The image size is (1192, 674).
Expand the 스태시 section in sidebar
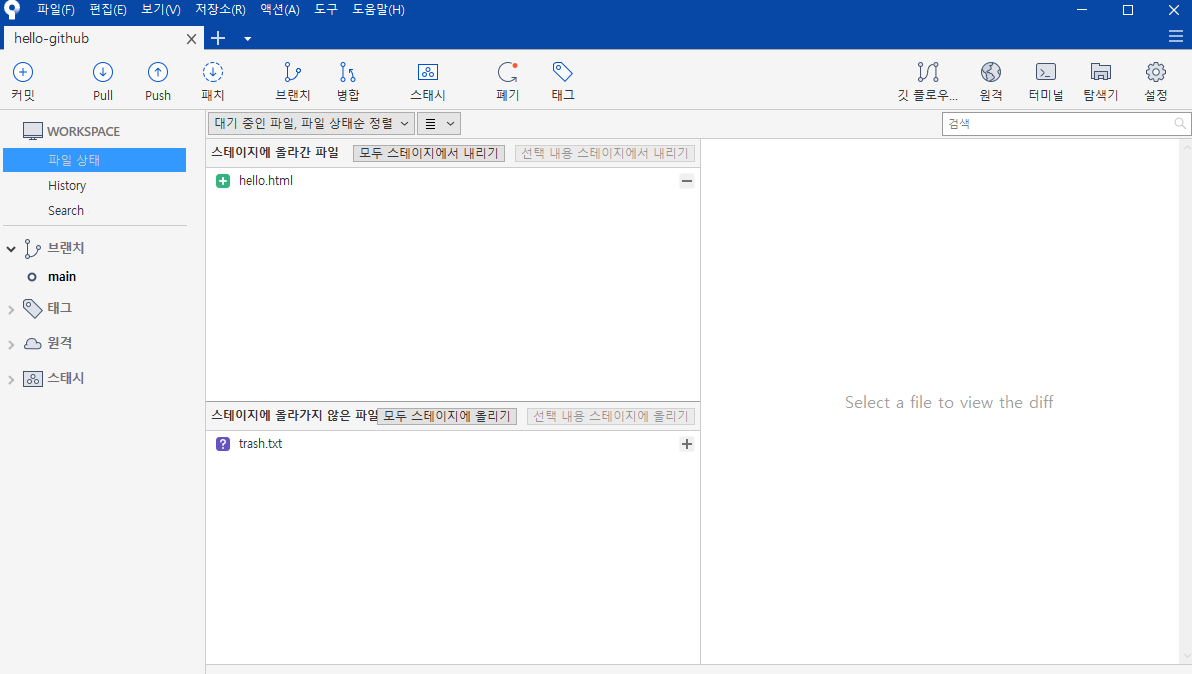coord(11,379)
